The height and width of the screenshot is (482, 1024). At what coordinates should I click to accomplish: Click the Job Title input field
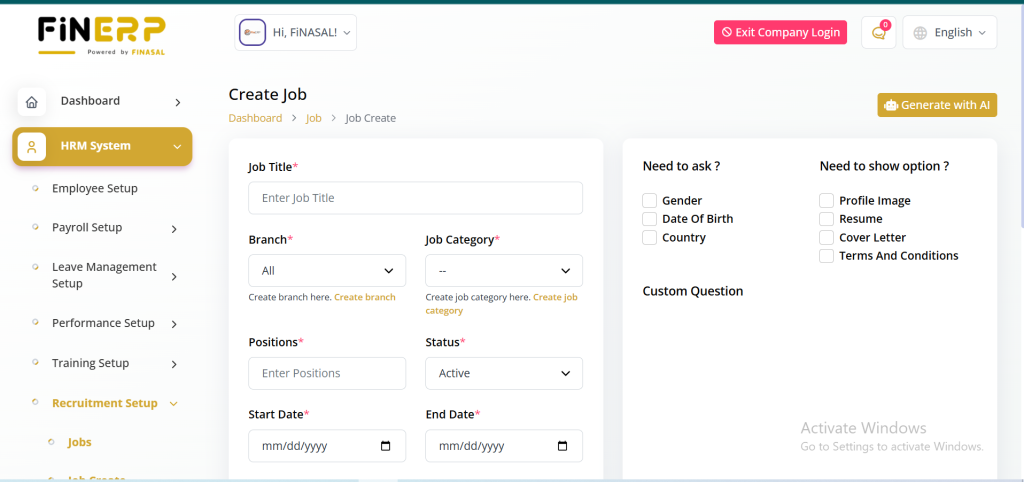pos(415,198)
